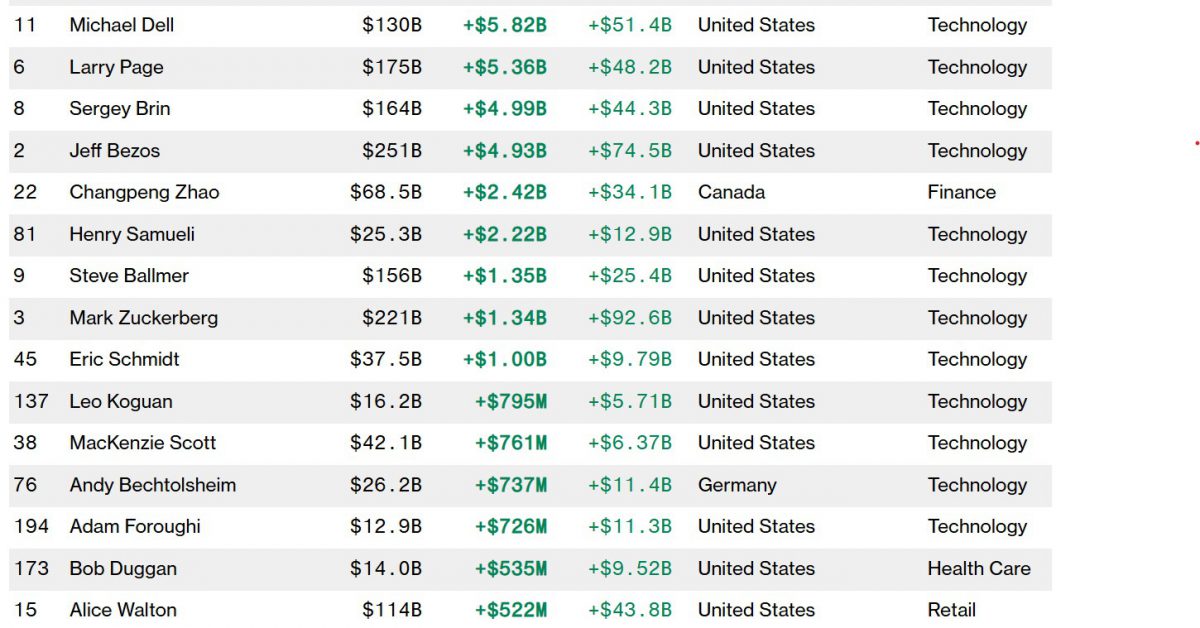The height and width of the screenshot is (628, 1200).
Task: Click the Adam Foroughi name
Action: (135, 526)
